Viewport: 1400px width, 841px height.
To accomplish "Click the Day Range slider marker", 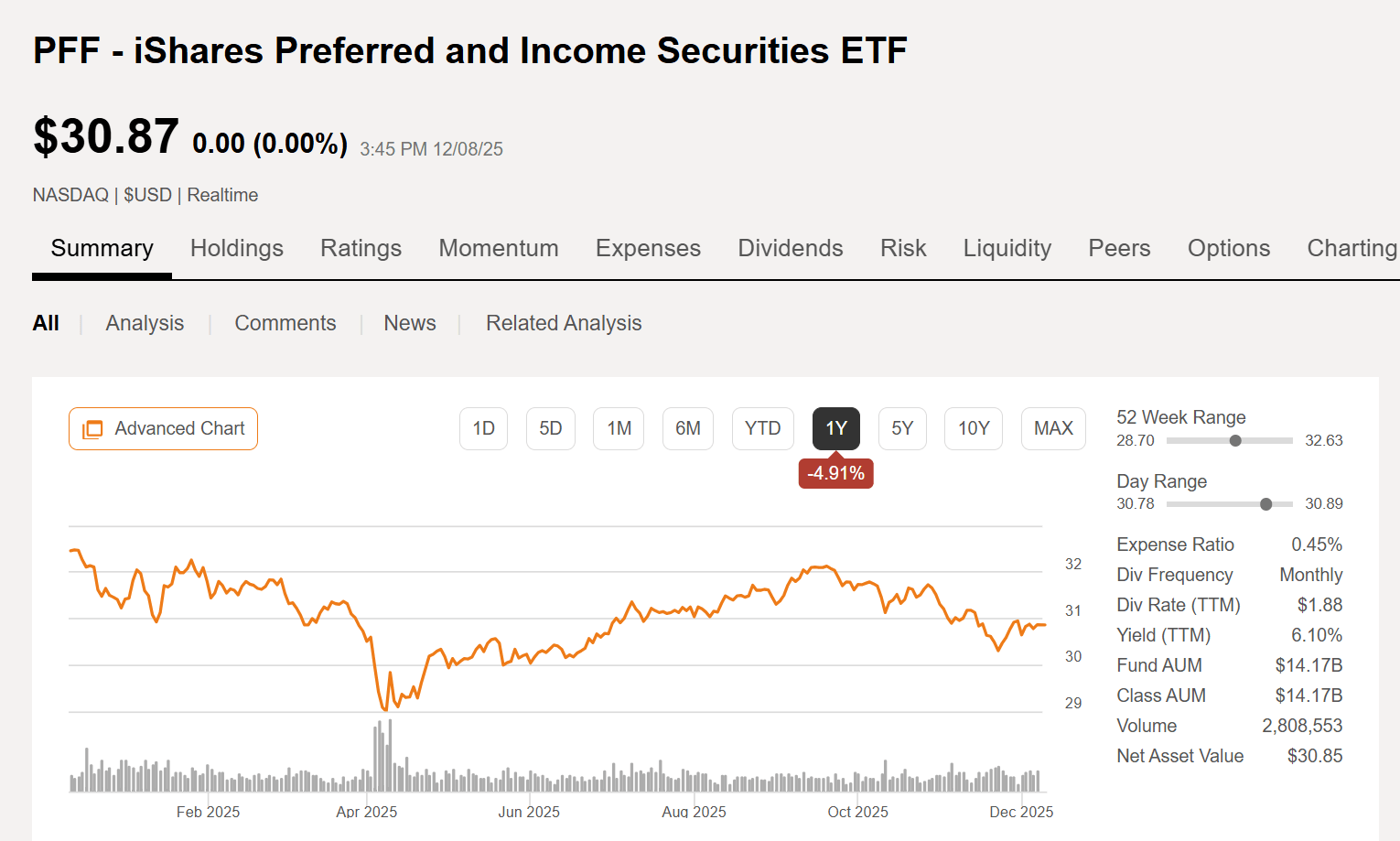I will click(x=1266, y=503).
